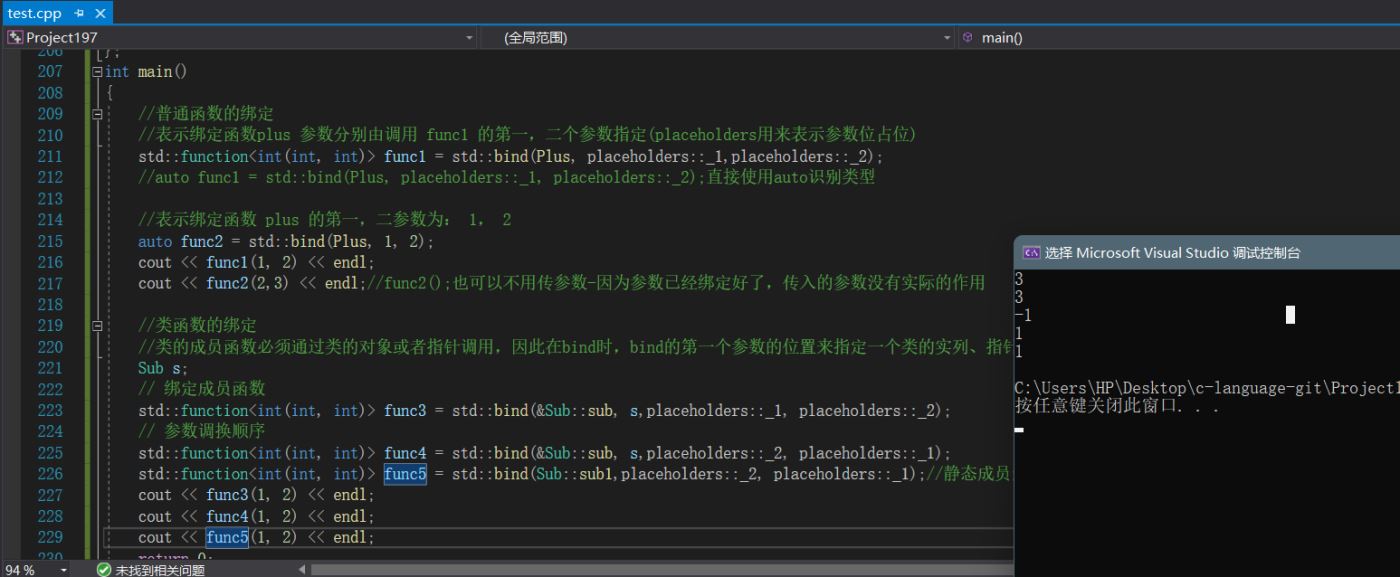Pin the test.cpp tab

pyautogui.click(x=79, y=13)
